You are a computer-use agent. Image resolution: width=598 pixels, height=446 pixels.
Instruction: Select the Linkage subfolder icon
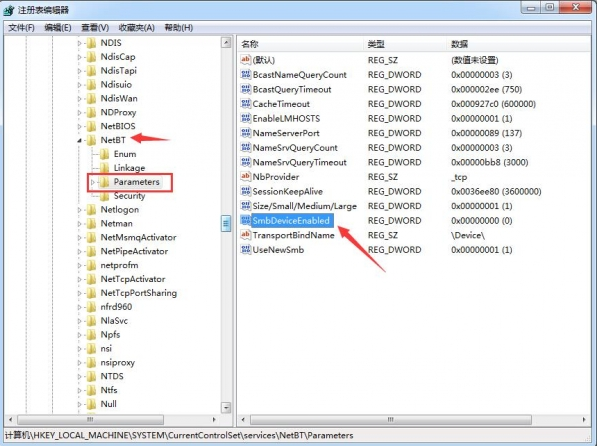point(104,168)
